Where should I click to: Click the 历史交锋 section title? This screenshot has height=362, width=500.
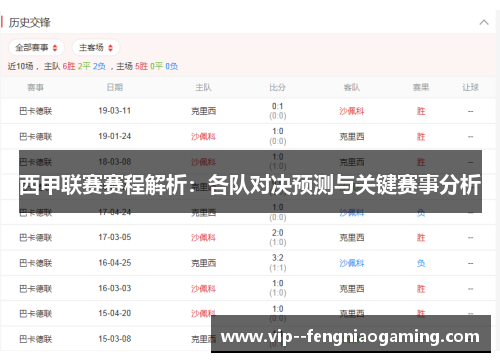click(30, 23)
